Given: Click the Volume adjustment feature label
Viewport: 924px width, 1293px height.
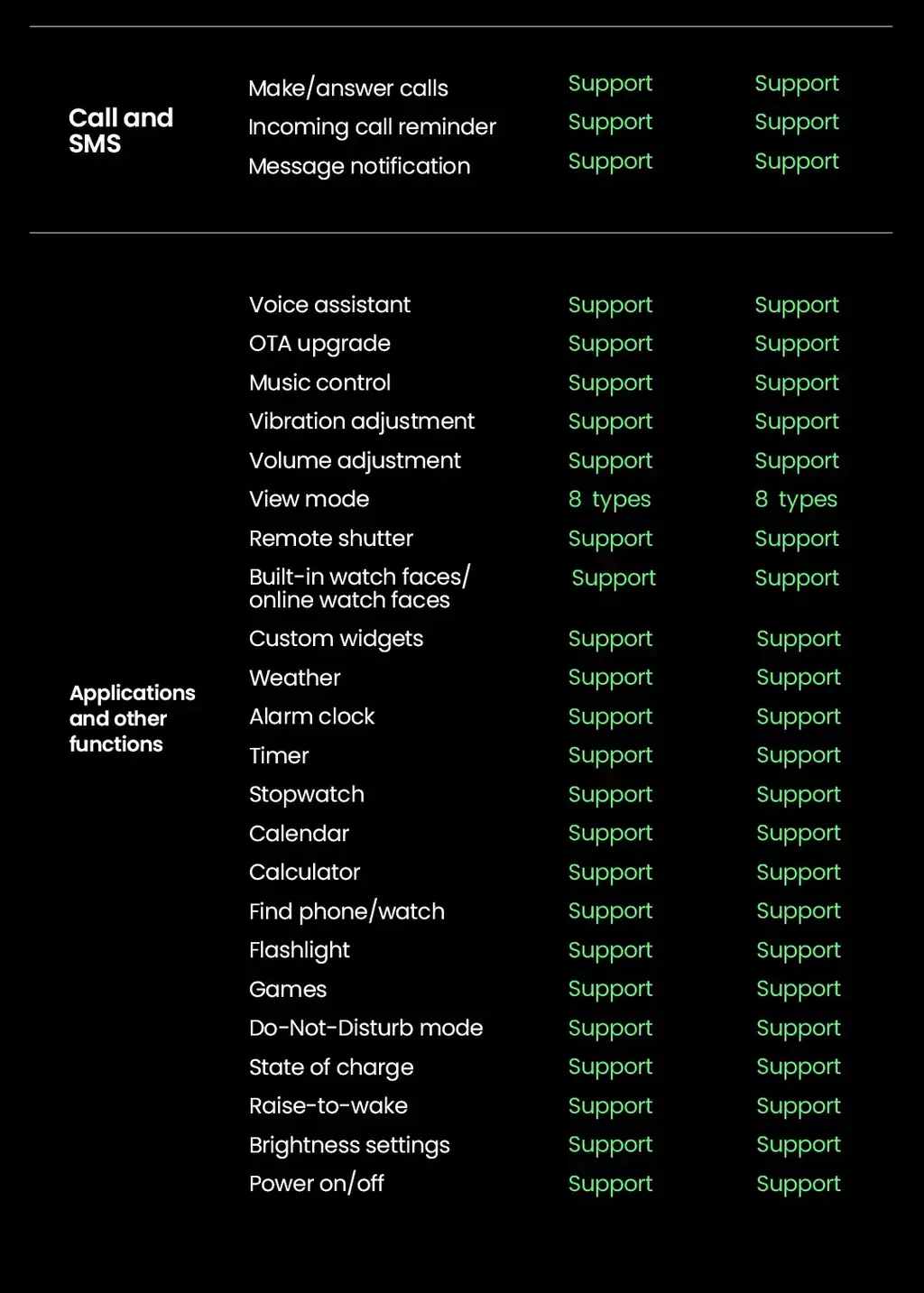Looking at the screenshot, I should [x=355, y=460].
